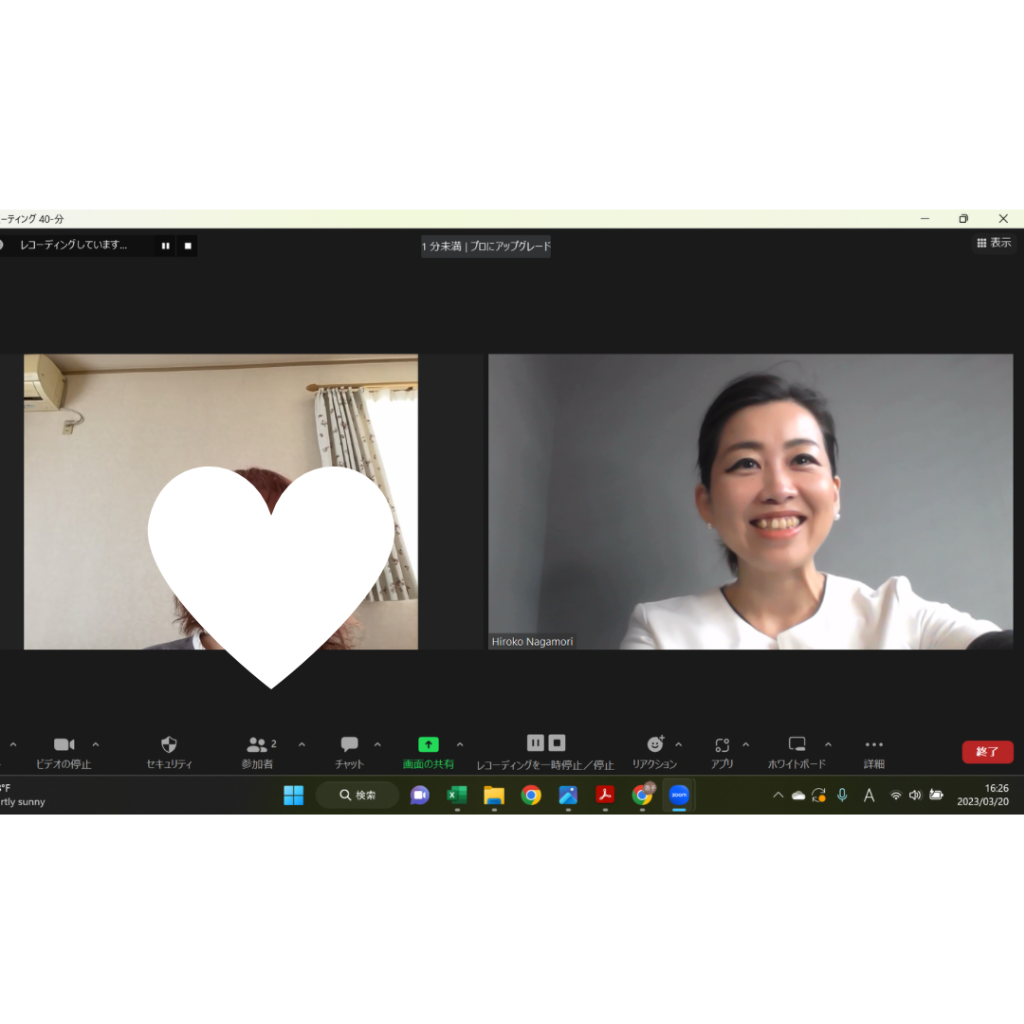This screenshot has height=1024, width=1024.
Task: Expand the chevron next to Participants
Action: tap(302, 745)
